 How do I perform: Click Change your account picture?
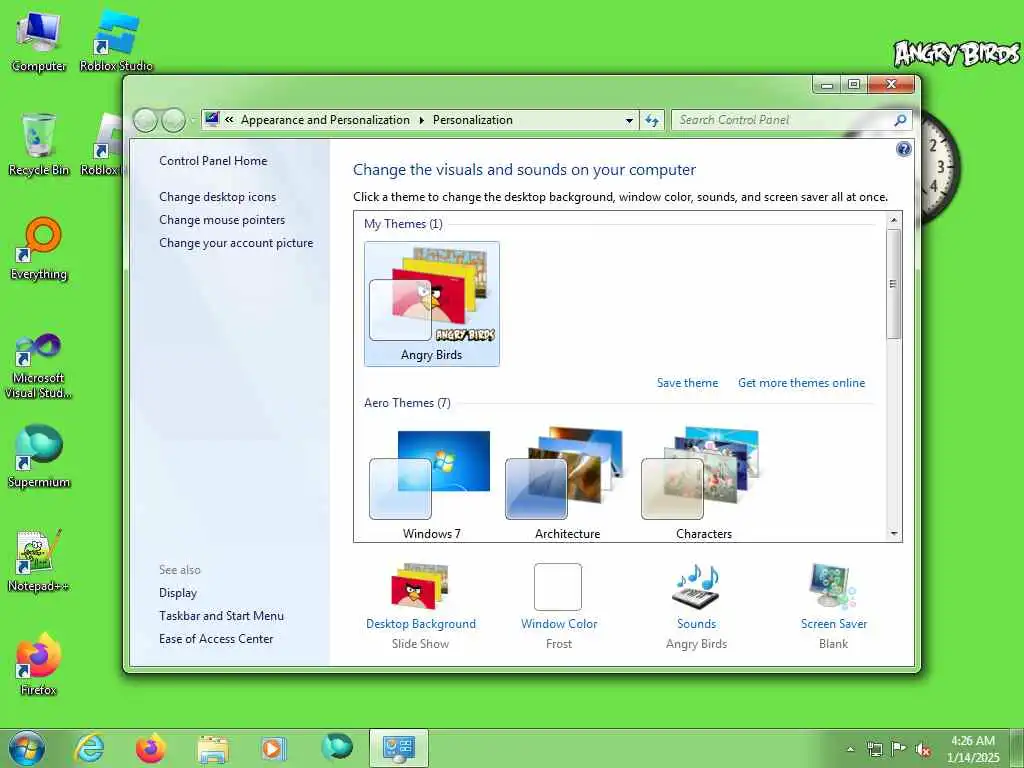(x=236, y=243)
